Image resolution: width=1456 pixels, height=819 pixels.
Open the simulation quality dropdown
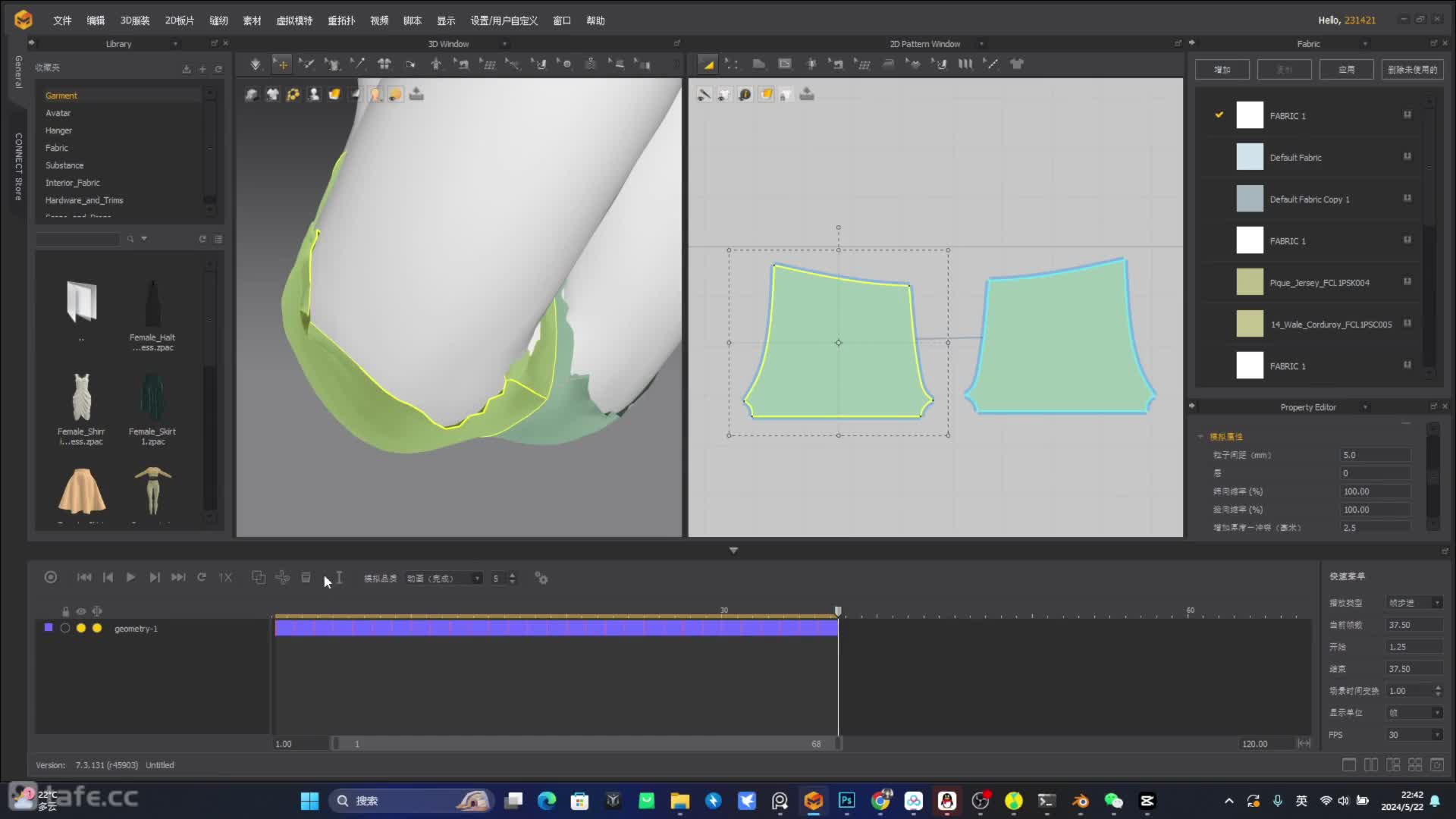pos(444,579)
